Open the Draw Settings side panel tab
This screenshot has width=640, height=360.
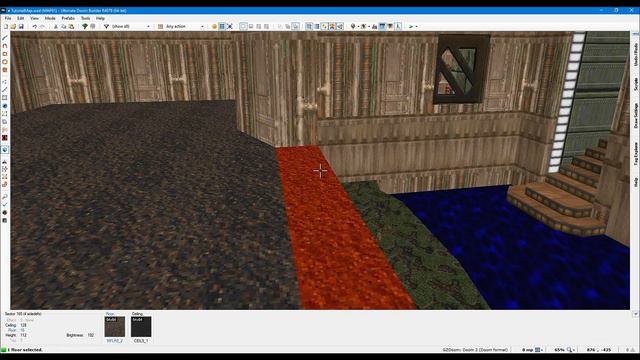coord(636,116)
